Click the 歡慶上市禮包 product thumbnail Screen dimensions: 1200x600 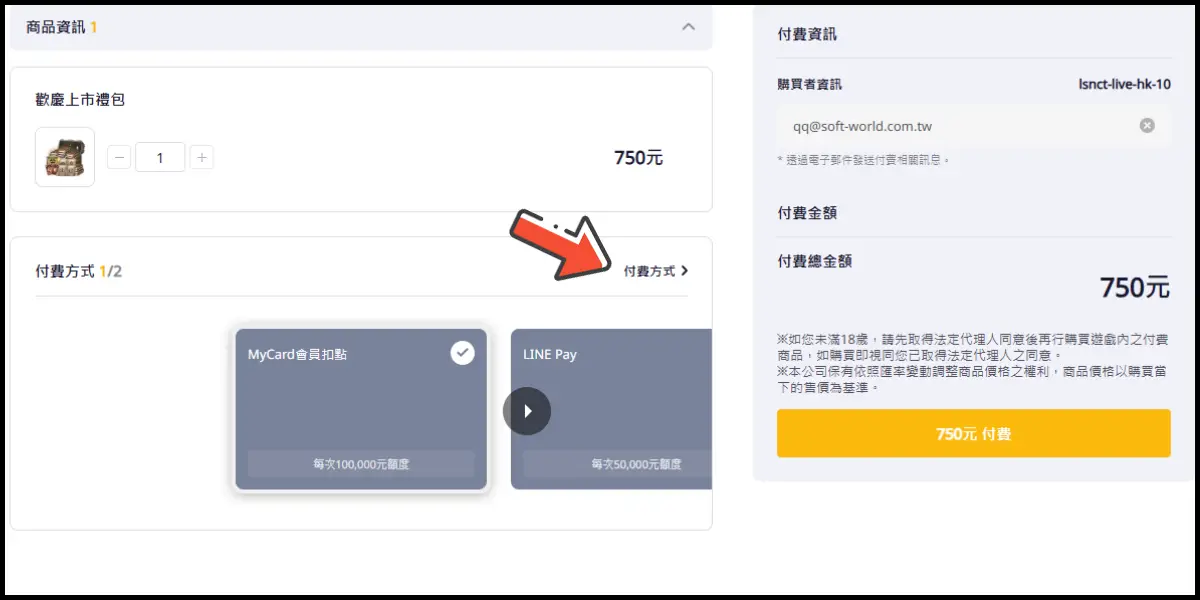pos(65,157)
